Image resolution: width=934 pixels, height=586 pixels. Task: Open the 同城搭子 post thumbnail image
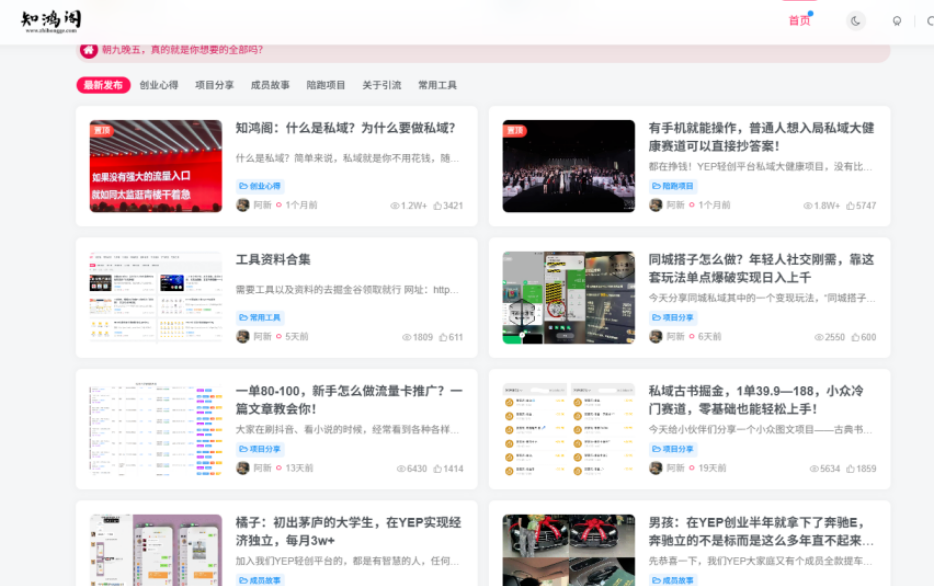pyautogui.click(x=568, y=298)
